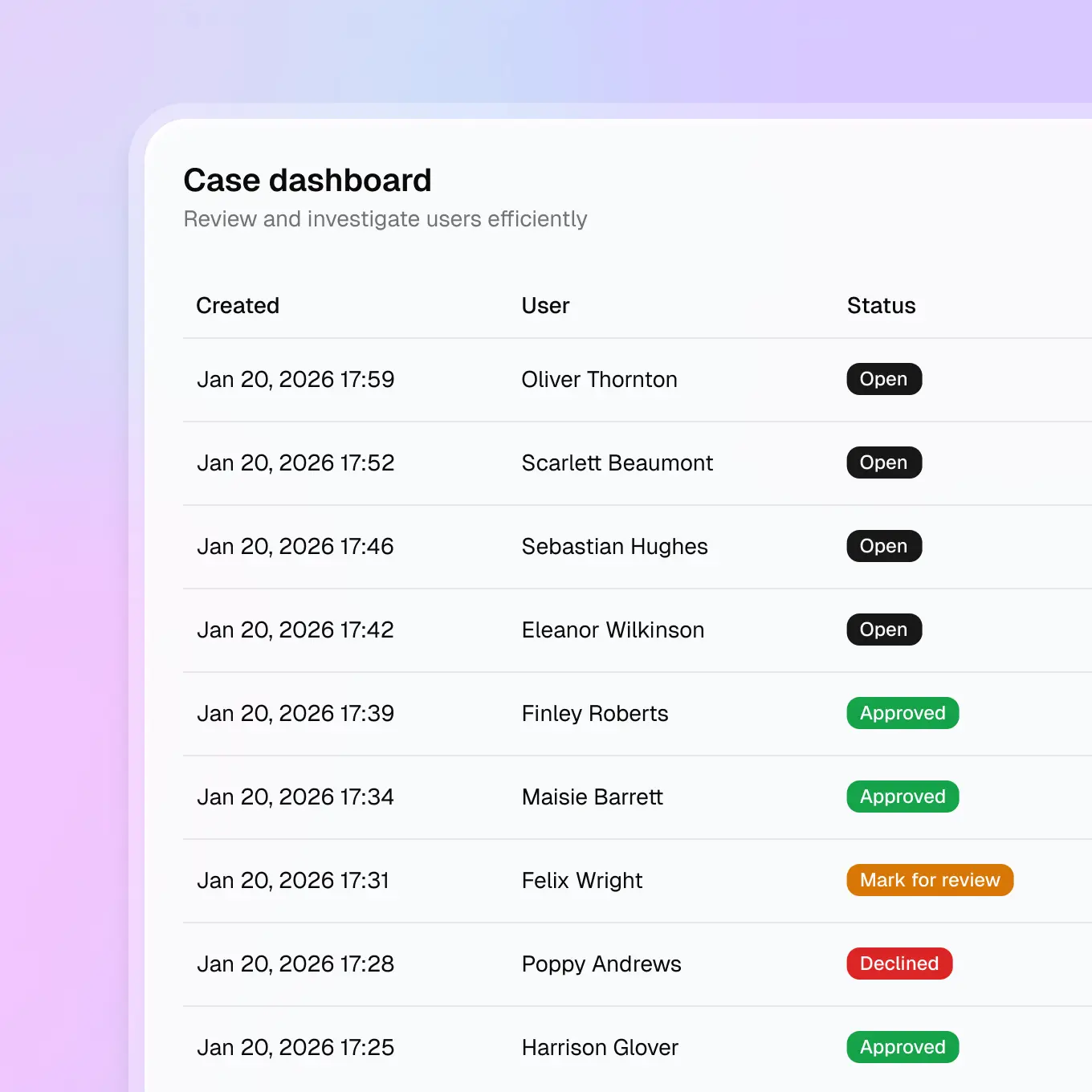Click the red Declined status badge
The image size is (1092, 1092).
pos(898,964)
